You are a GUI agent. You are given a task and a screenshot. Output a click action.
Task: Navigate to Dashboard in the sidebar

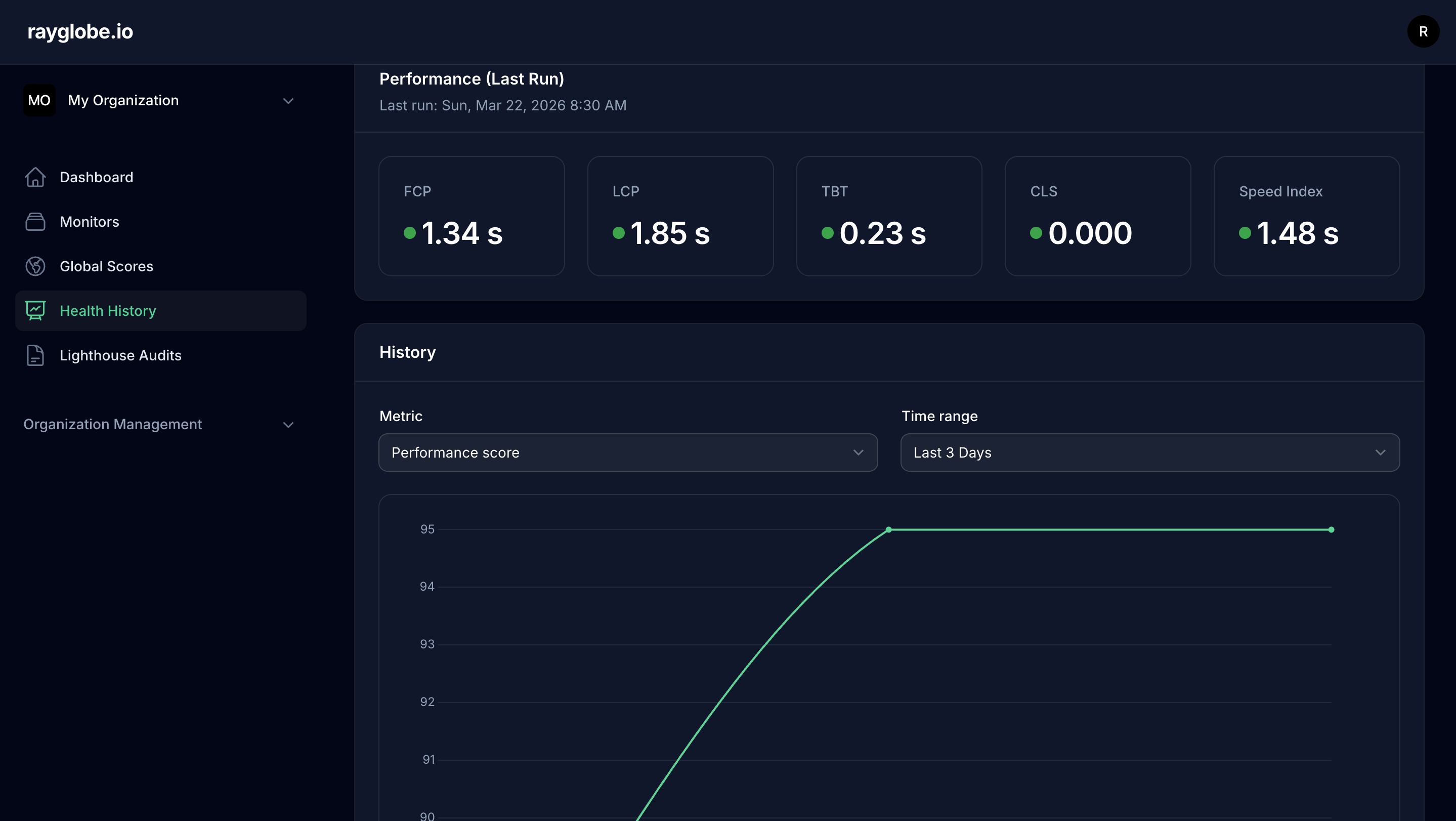[x=96, y=177]
